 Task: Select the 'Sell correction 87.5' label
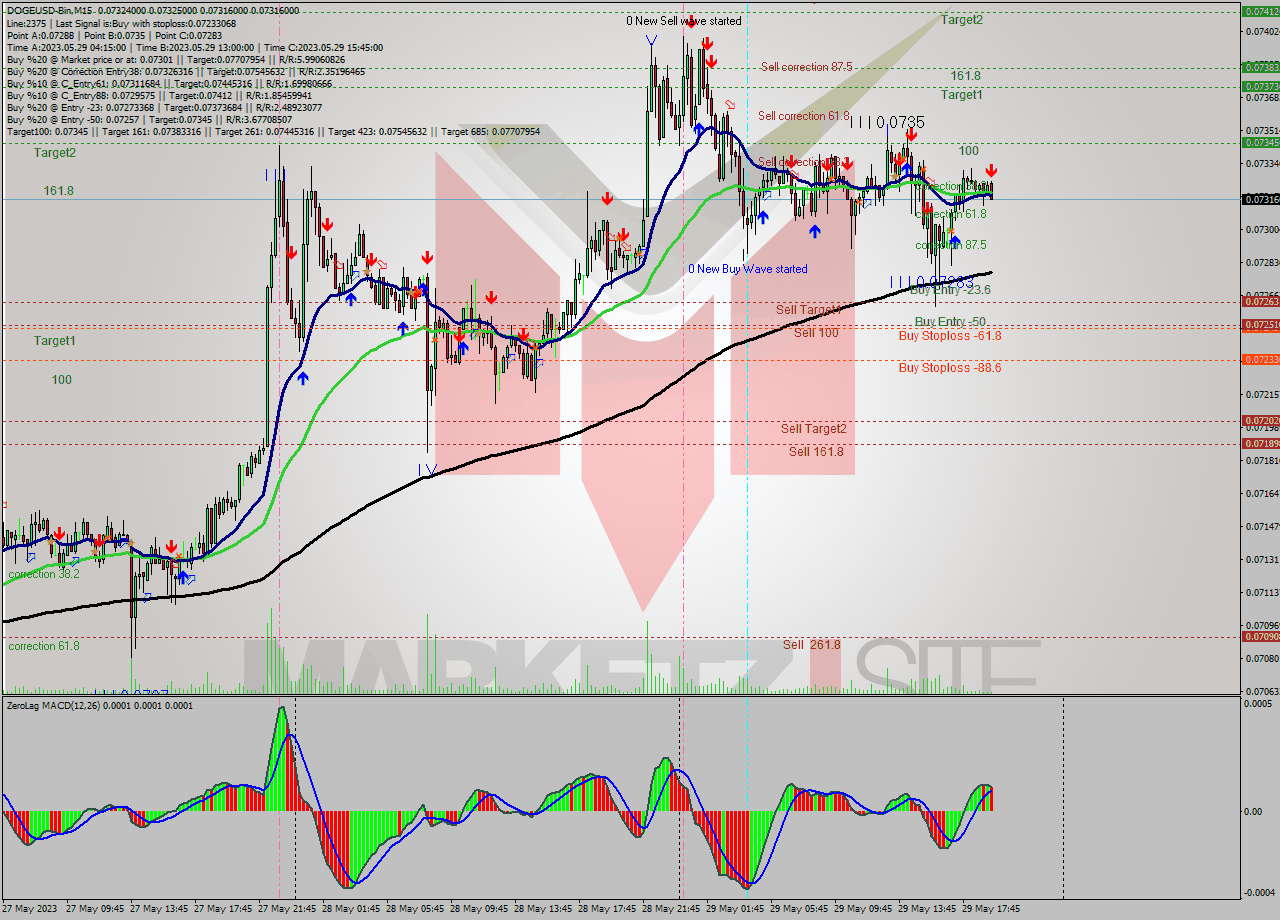[x=806, y=67]
